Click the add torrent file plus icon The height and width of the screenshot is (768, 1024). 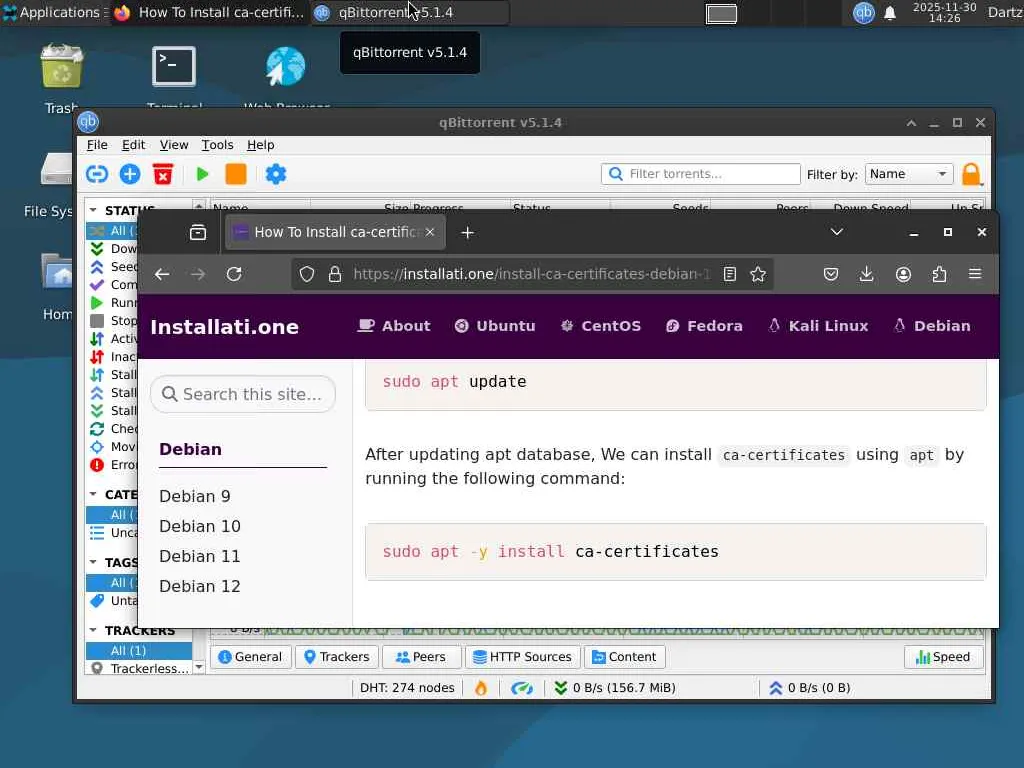point(130,174)
